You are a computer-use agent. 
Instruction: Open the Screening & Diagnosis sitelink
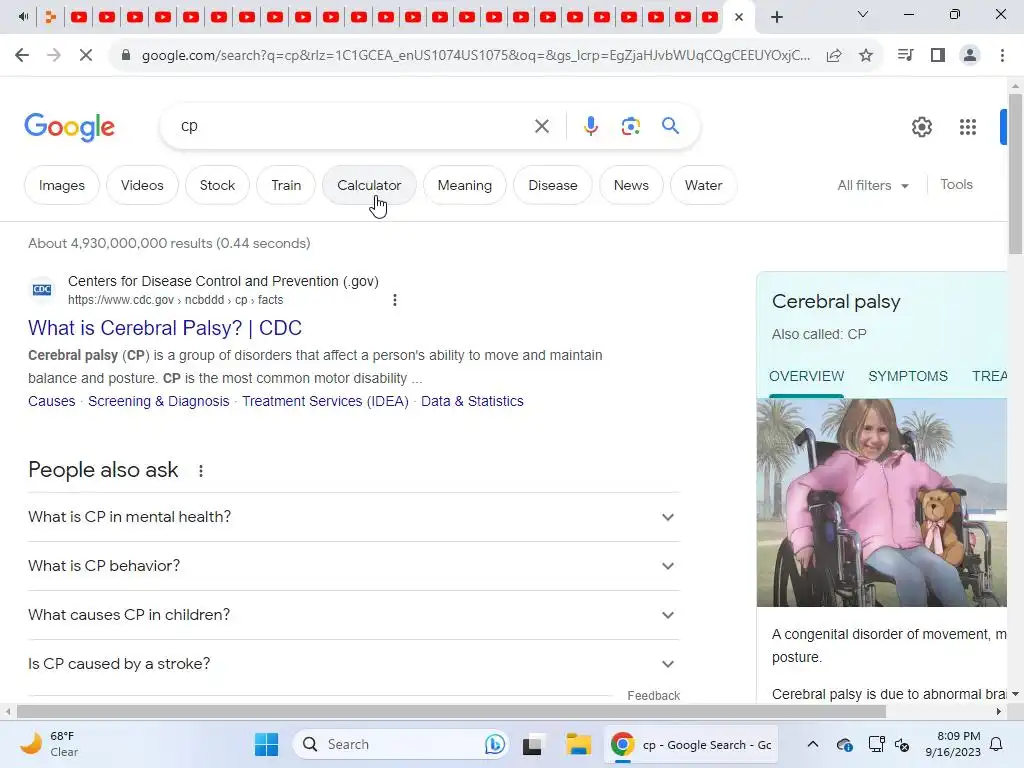pos(159,401)
